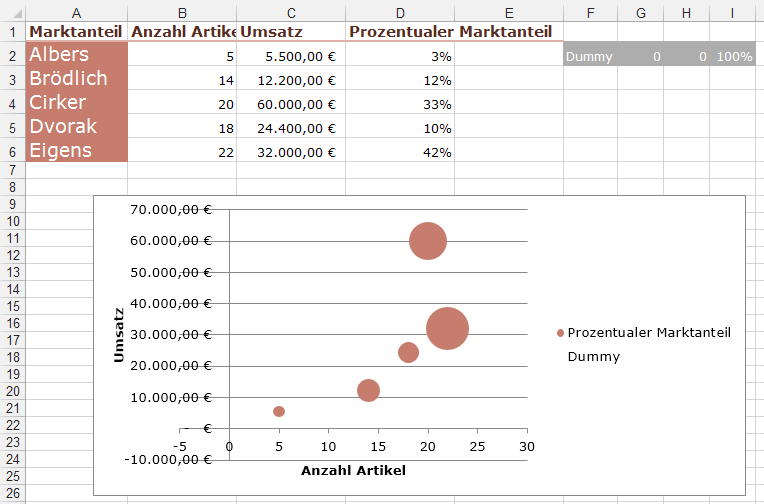This screenshot has height=504, width=764.
Task: Select column A header
Action: point(77,10)
